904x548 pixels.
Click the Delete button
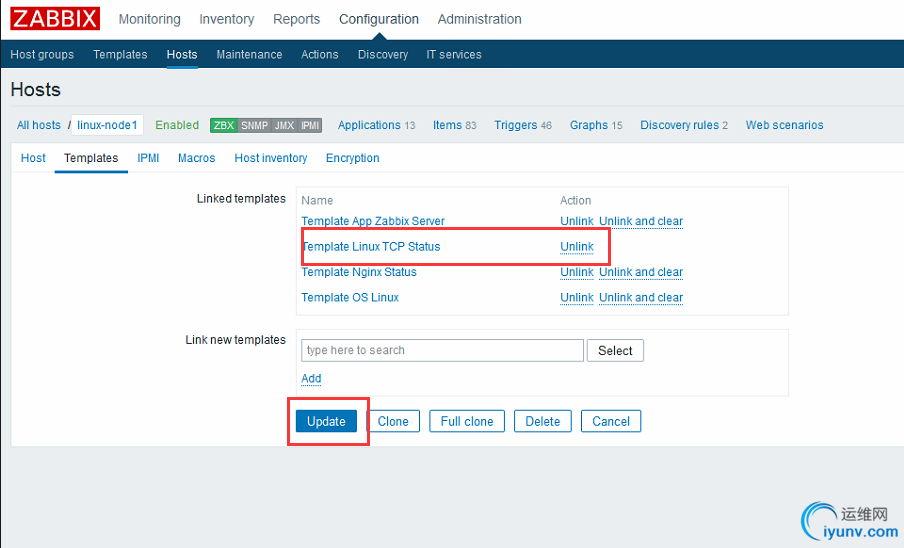pos(543,421)
